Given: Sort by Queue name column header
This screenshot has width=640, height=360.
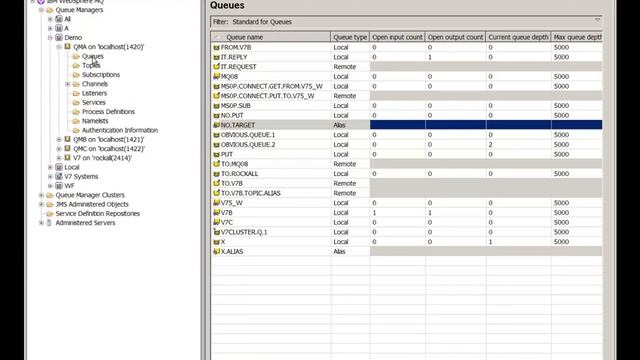Looking at the screenshot, I should (271, 37).
